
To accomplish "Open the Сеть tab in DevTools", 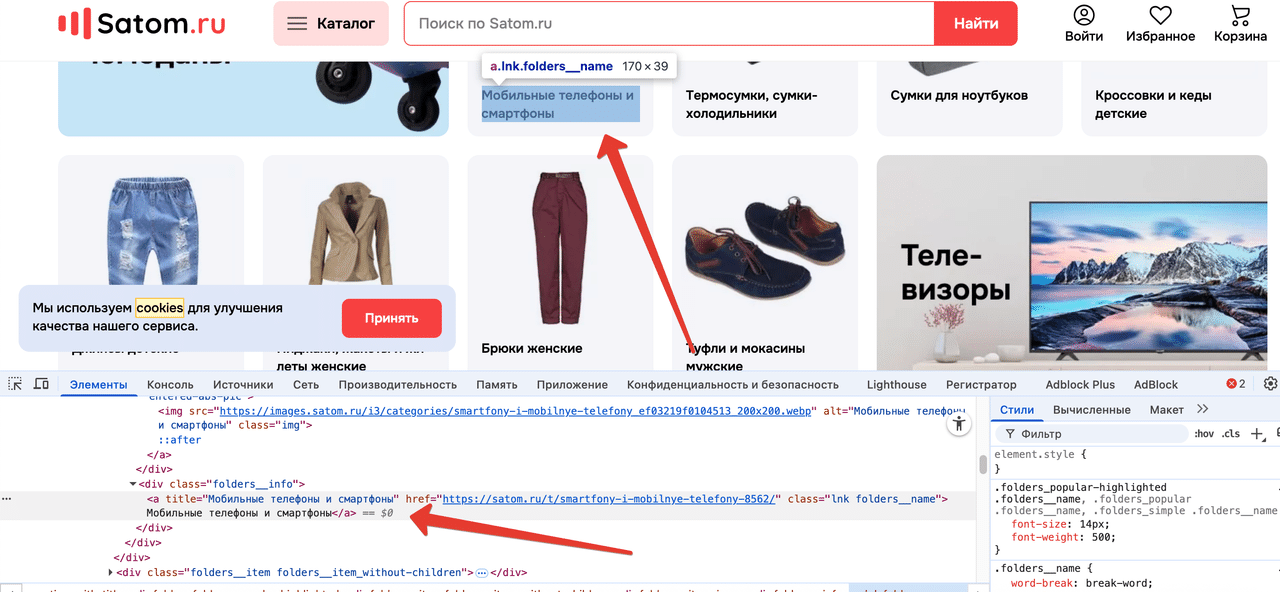I will click(306, 384).
